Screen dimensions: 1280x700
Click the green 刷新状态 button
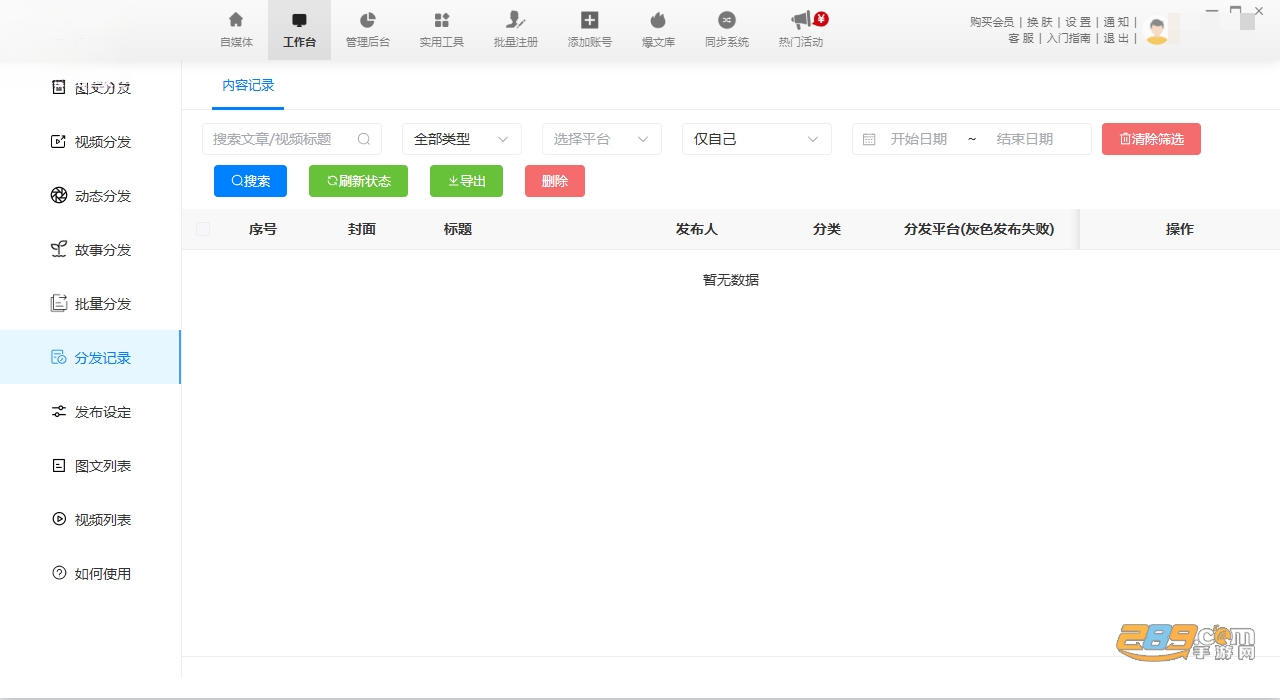(x=358, y=181)
